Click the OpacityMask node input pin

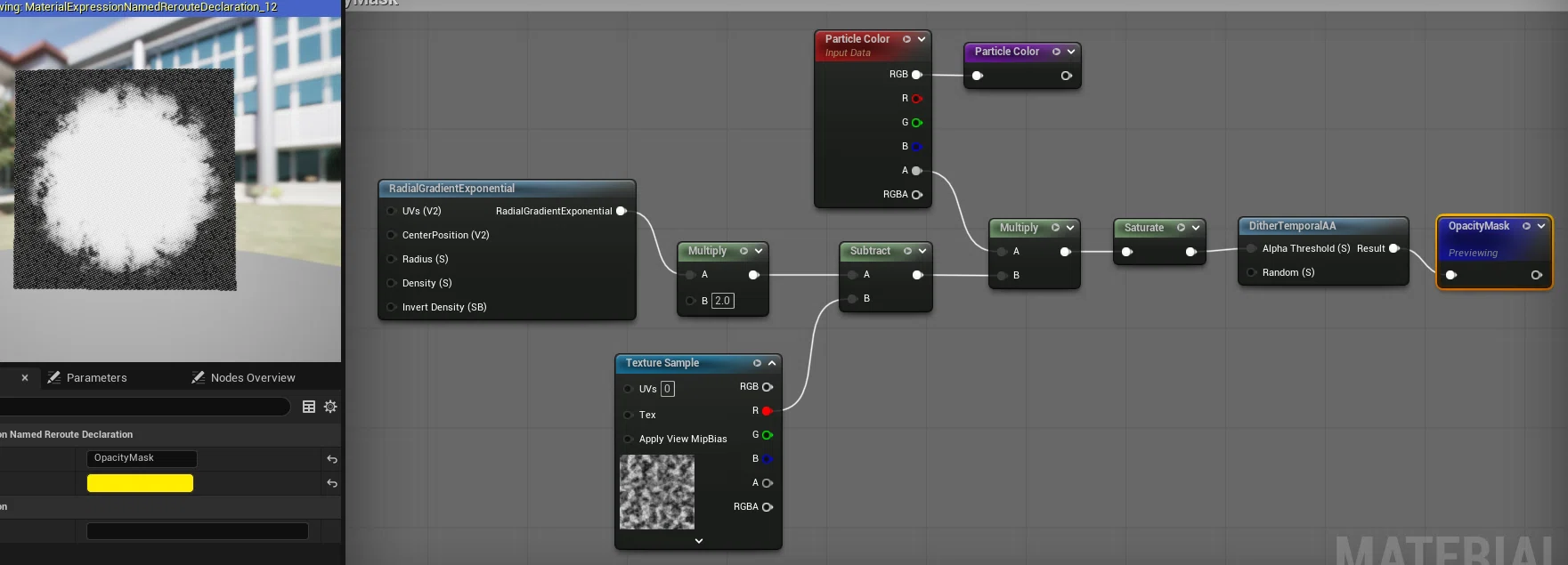[1450, 275]
